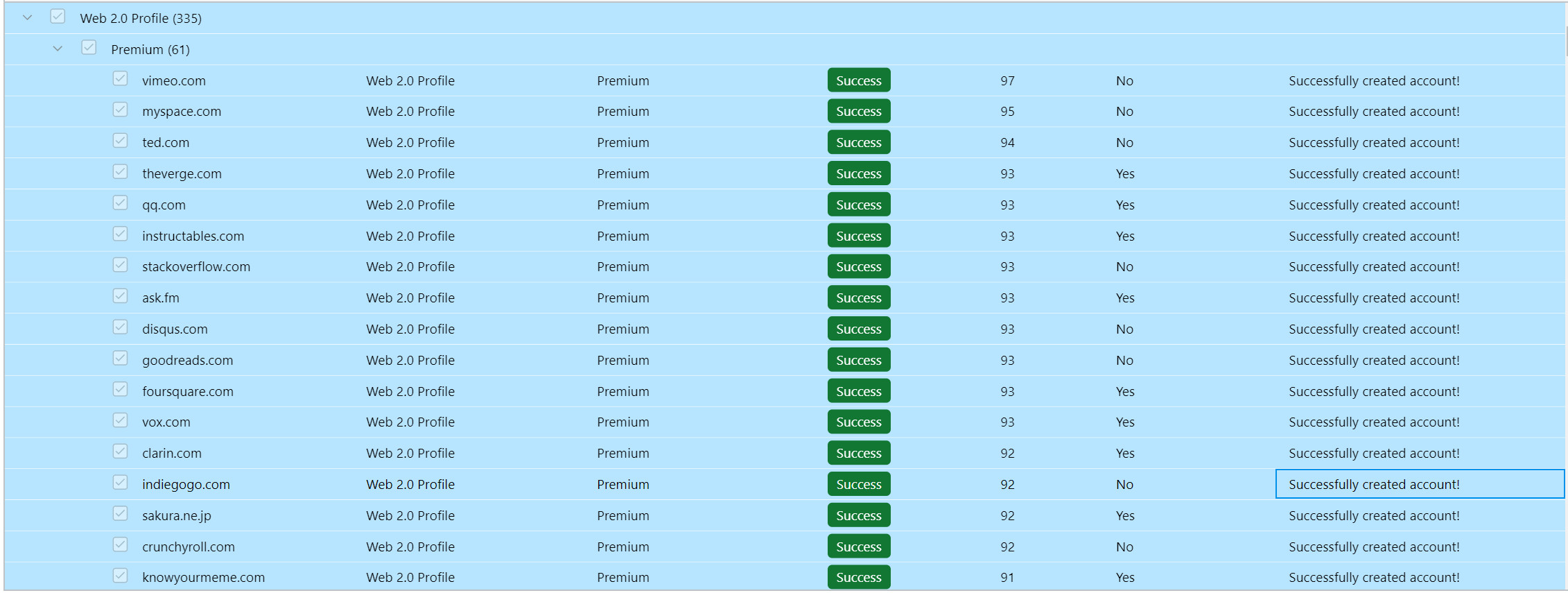Uncheck the crunchyroll.com row checkbox

pos(120,545)
